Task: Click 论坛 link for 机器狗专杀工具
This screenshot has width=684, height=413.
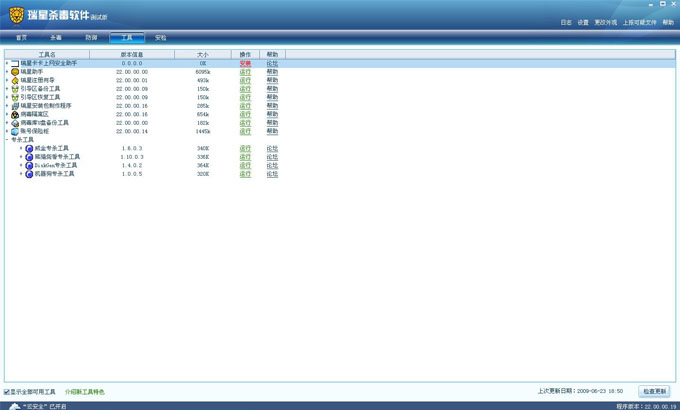Action: pyautogui.click(x=272, y=174)
